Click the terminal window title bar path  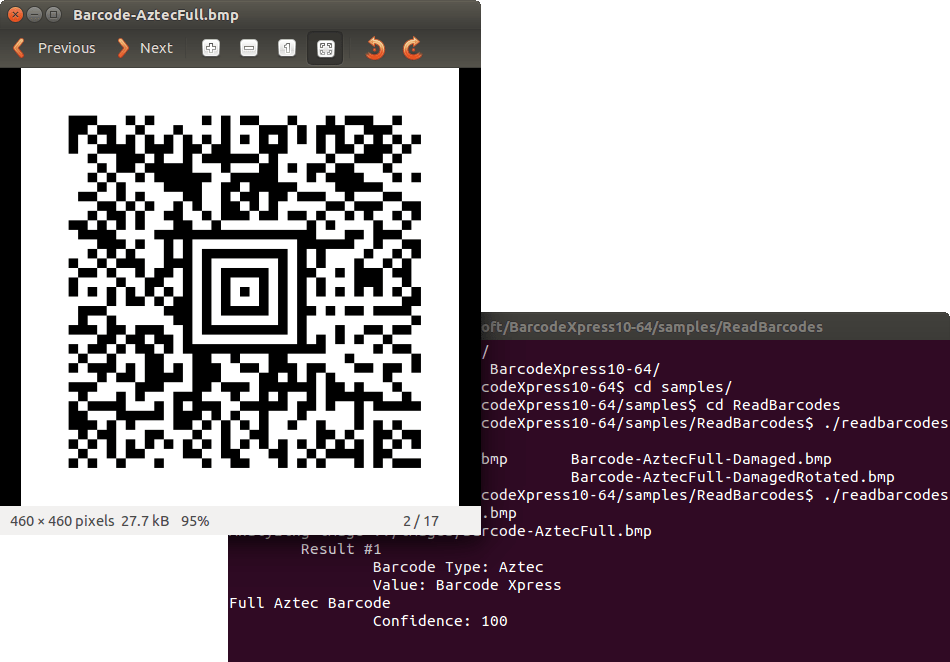(x=652, y=327)
